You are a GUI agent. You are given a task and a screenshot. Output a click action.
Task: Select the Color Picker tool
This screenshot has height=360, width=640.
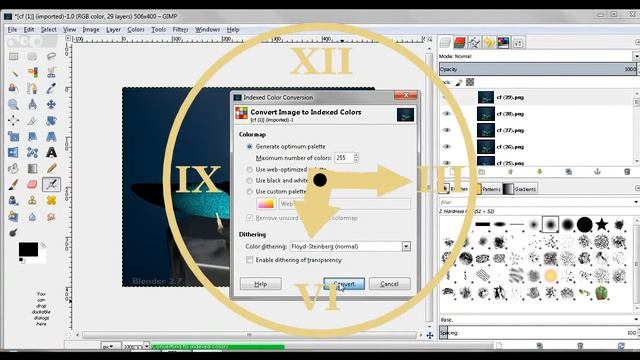[51, 88]
